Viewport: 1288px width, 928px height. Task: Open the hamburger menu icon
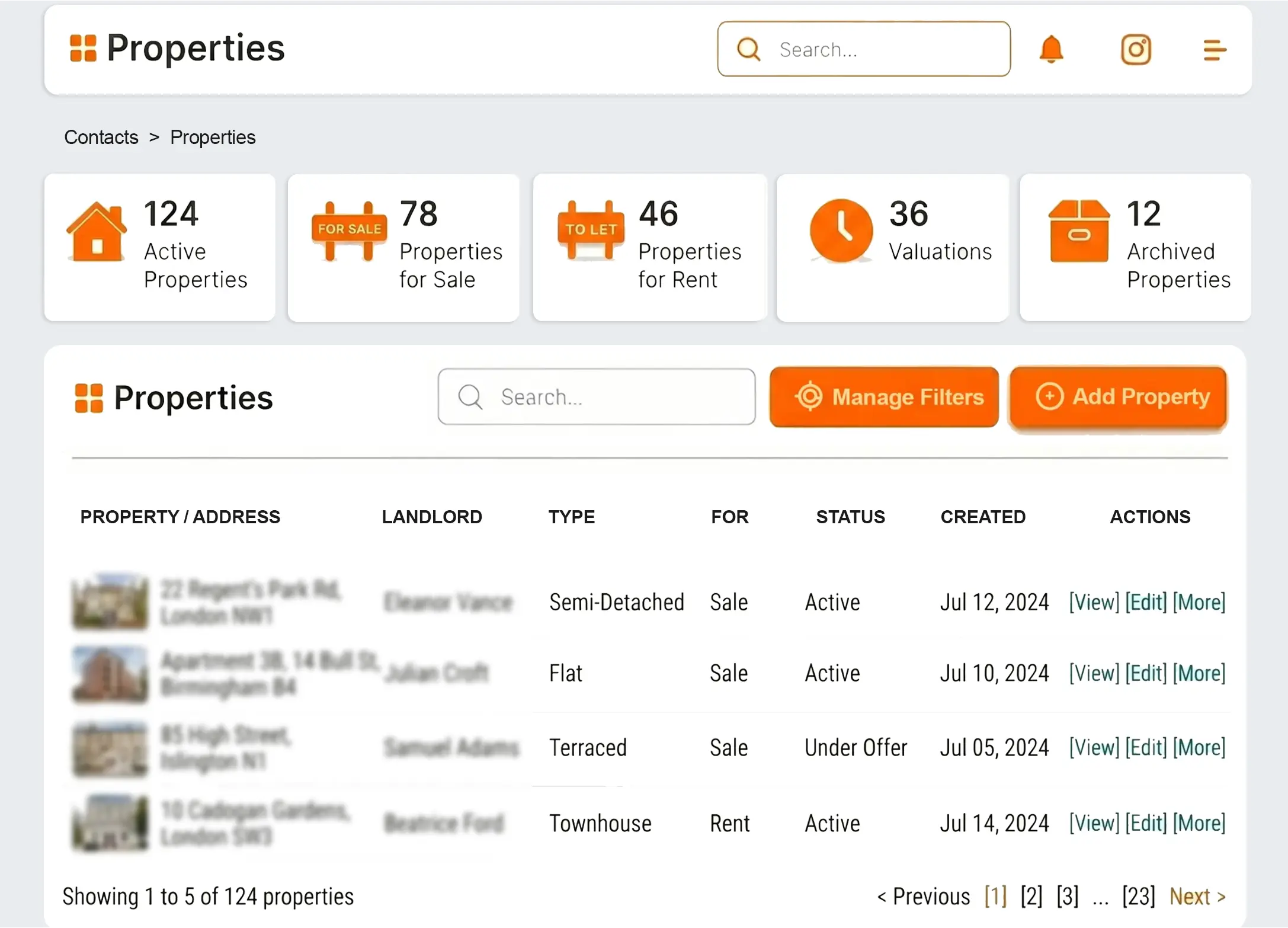coord(1214,50)
